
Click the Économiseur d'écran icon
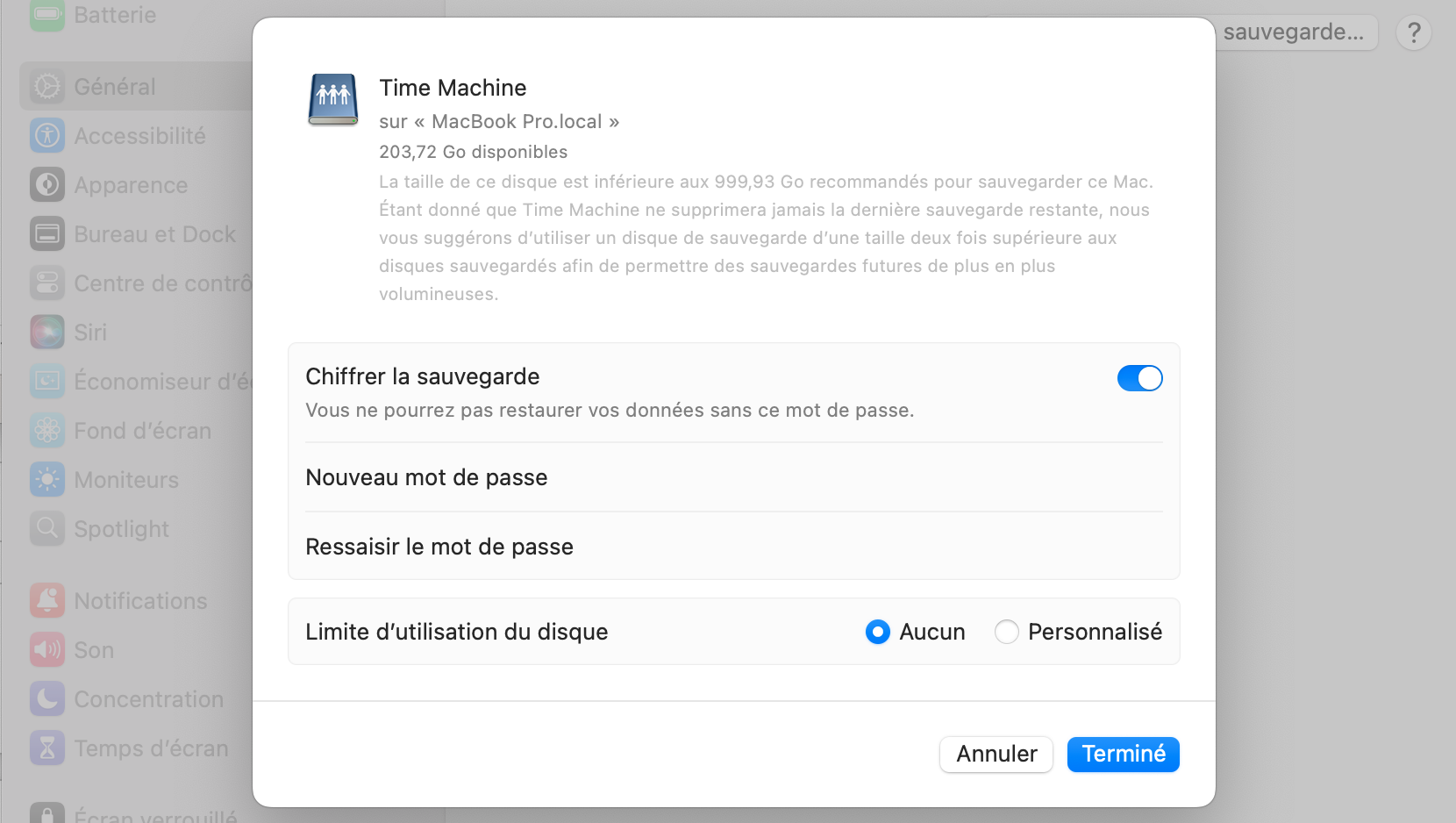47,382
